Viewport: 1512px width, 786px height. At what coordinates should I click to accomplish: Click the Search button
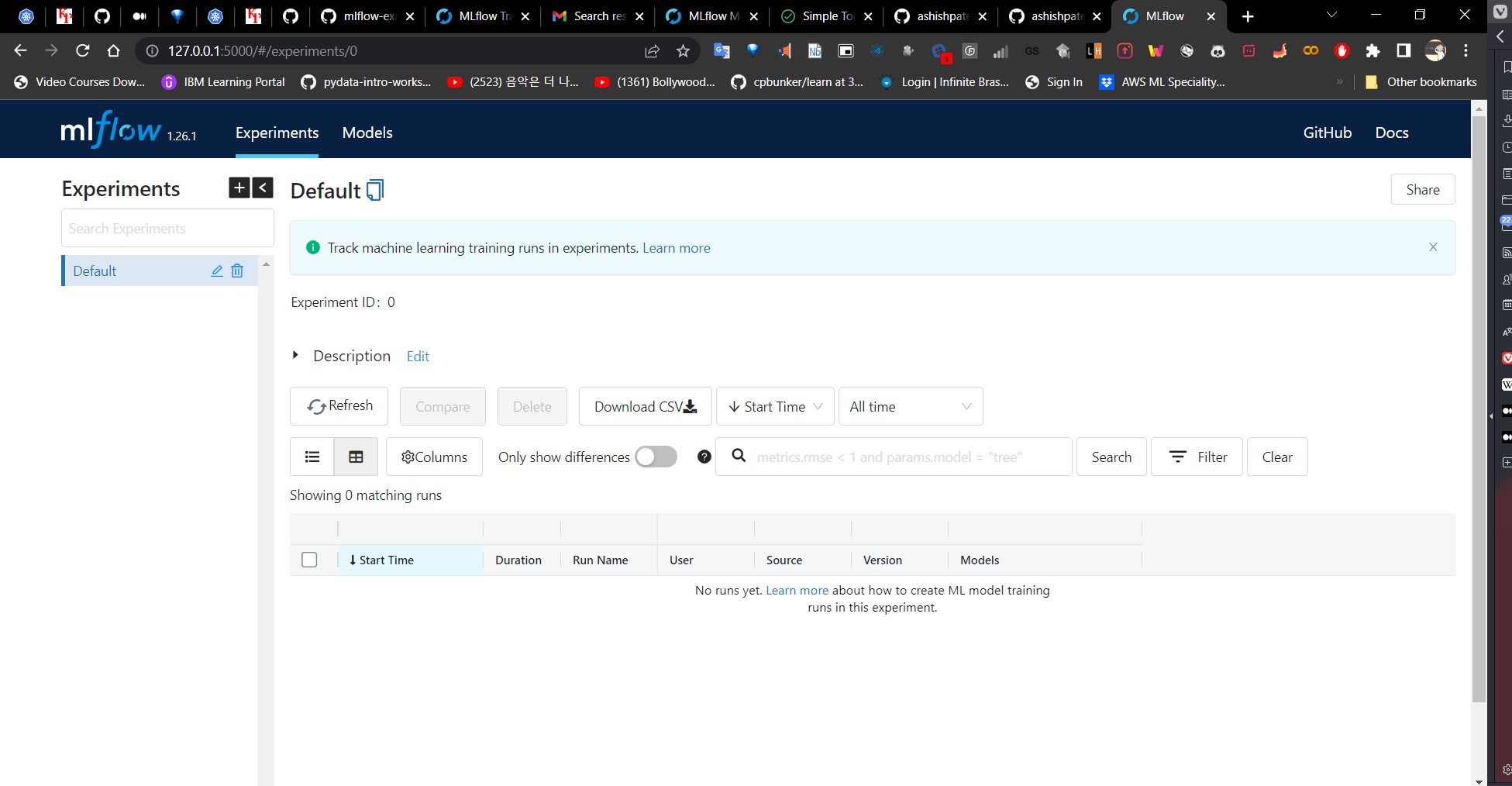click(1111, 457)
